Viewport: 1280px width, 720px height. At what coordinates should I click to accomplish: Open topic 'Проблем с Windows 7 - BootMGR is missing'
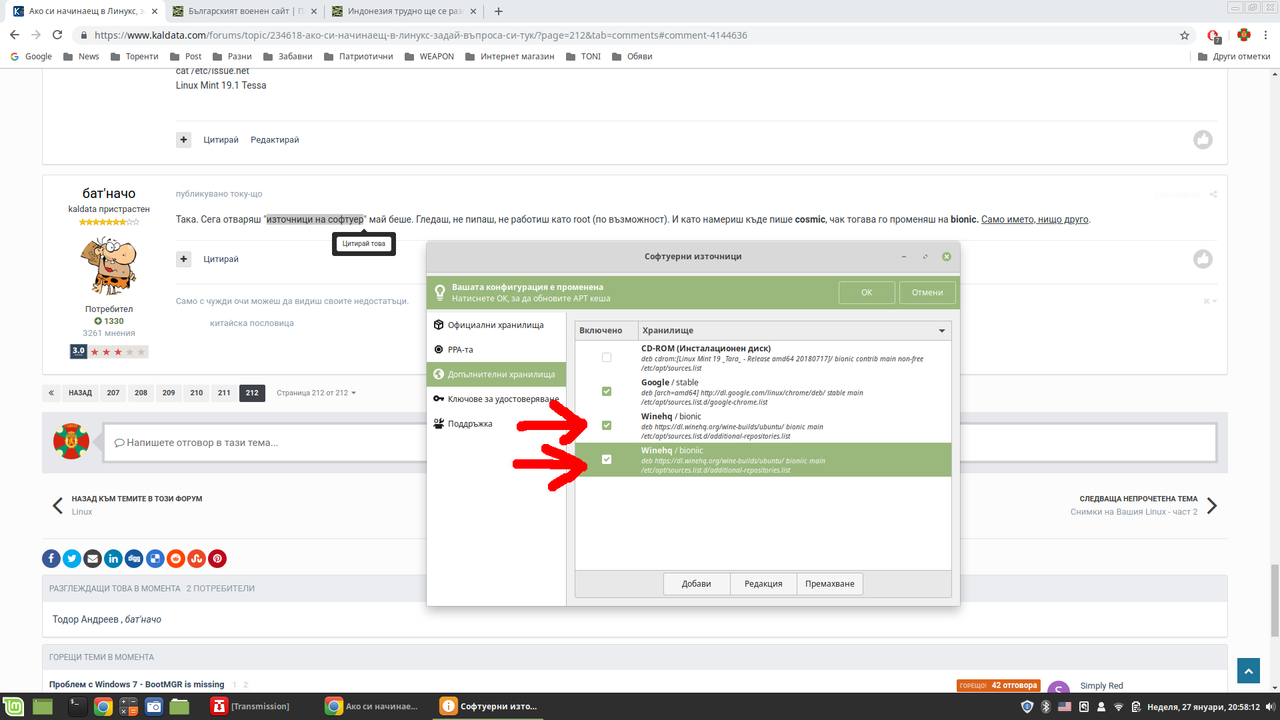click(x=137, y=685)
